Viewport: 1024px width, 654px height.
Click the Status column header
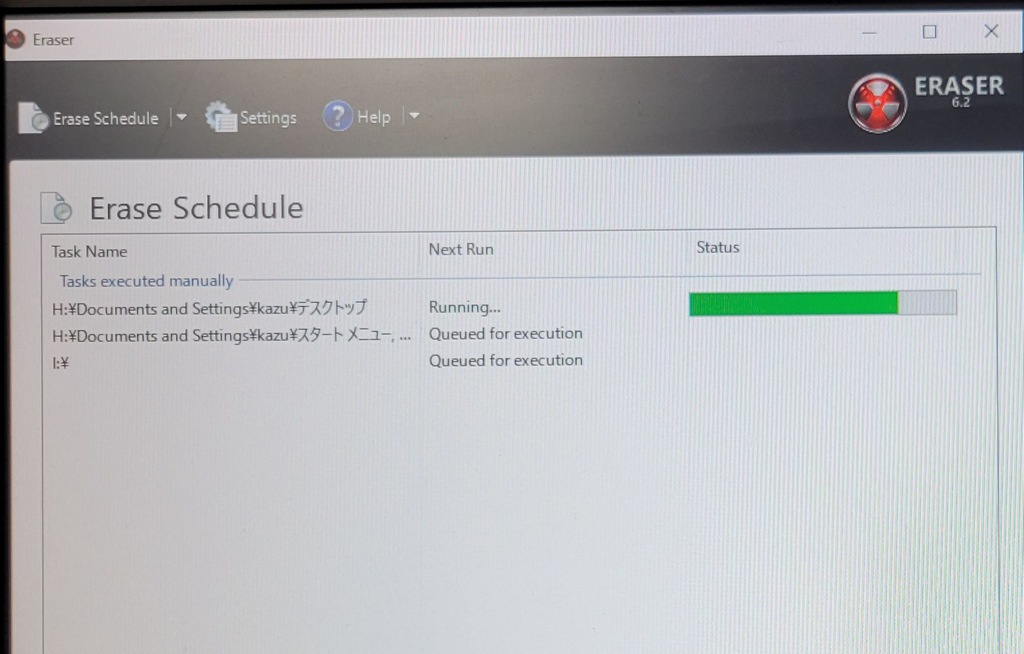pos(718,247)
